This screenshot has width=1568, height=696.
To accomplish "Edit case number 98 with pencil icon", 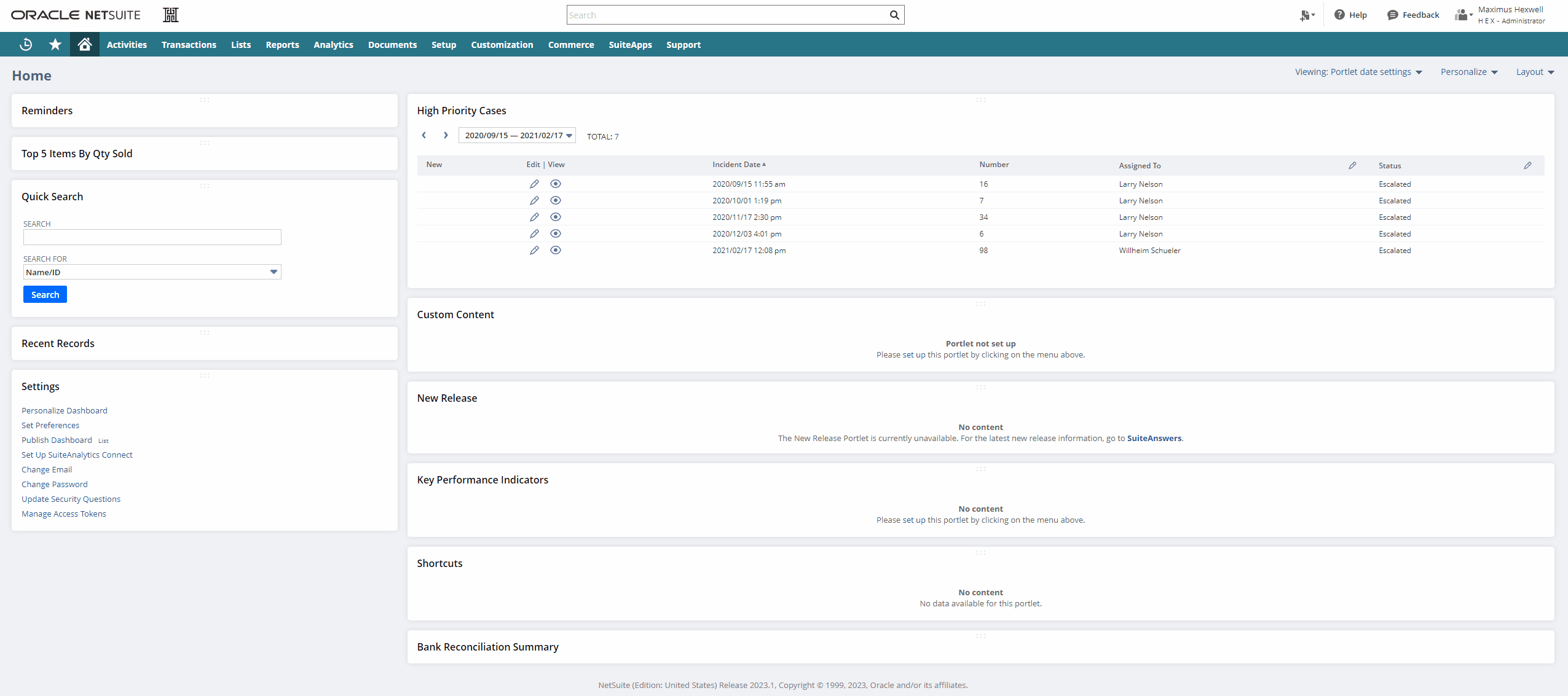I will [x=534, y=250].
